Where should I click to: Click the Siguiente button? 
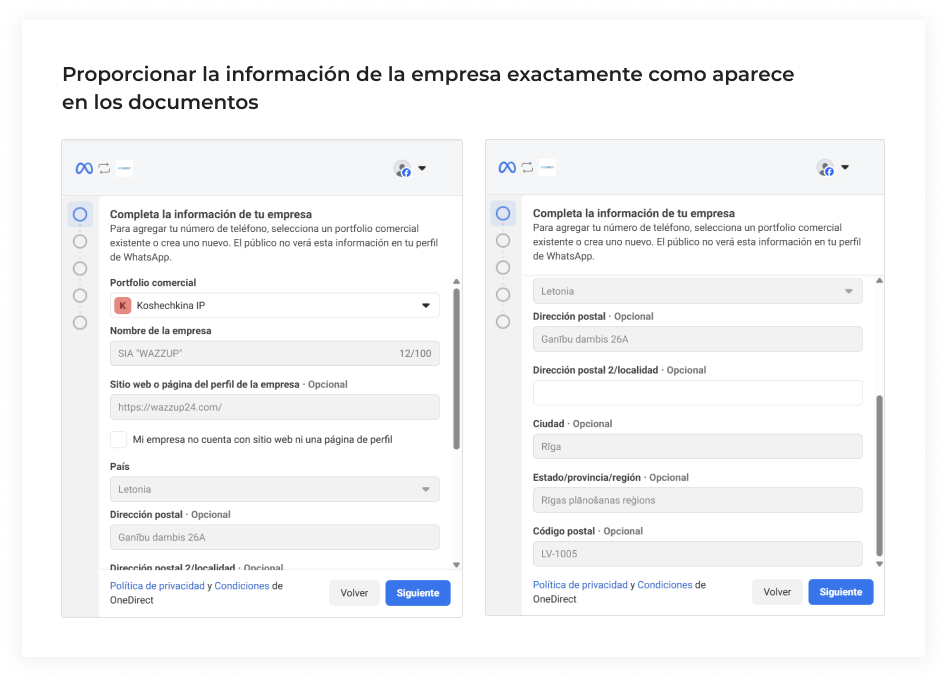(417, 592)
